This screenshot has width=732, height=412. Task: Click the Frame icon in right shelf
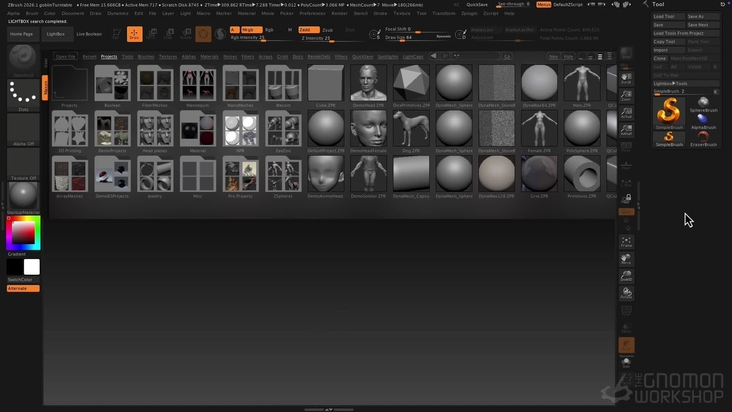click(x=626, y=242)
